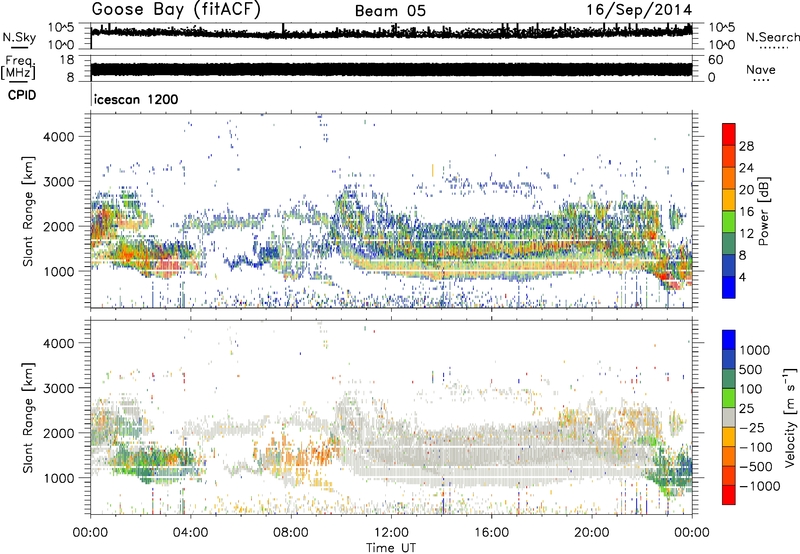This screenshot has height=554, width=800.
Task: Click the 'N.Sky' axis label
Action: point(19,37)
